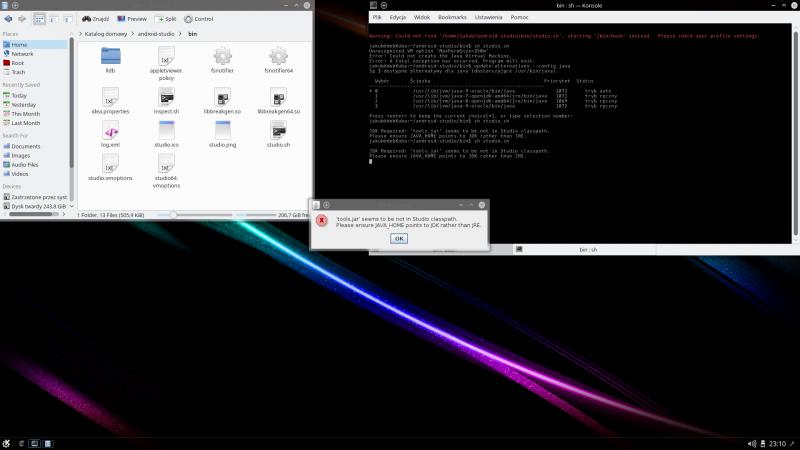The width and height of the screenshot is (800, 450).
Task: Open the Znajdź search tool
Action: tap(95, 18)
